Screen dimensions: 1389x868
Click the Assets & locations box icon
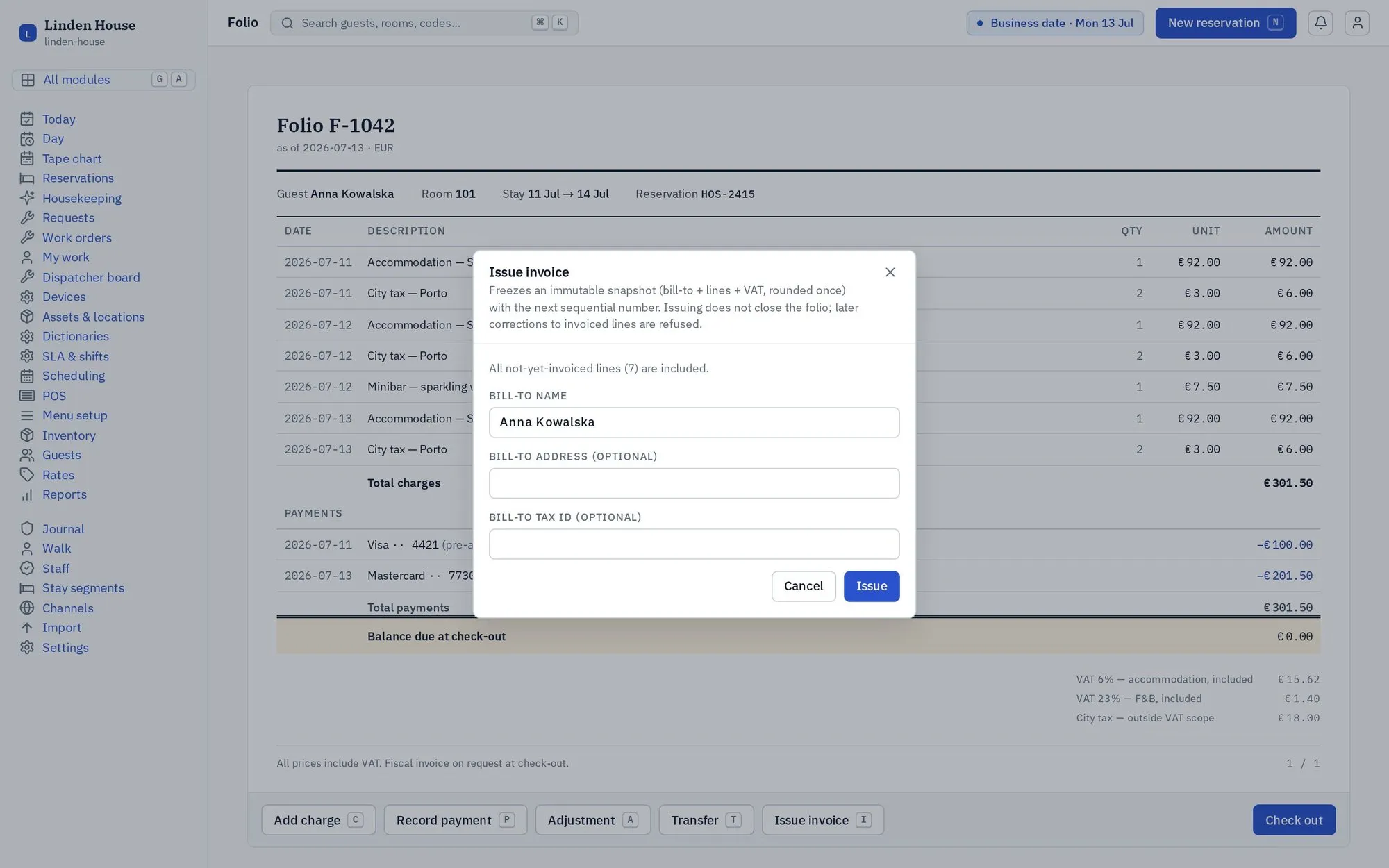pyautogui.click(x=27, y=317)
